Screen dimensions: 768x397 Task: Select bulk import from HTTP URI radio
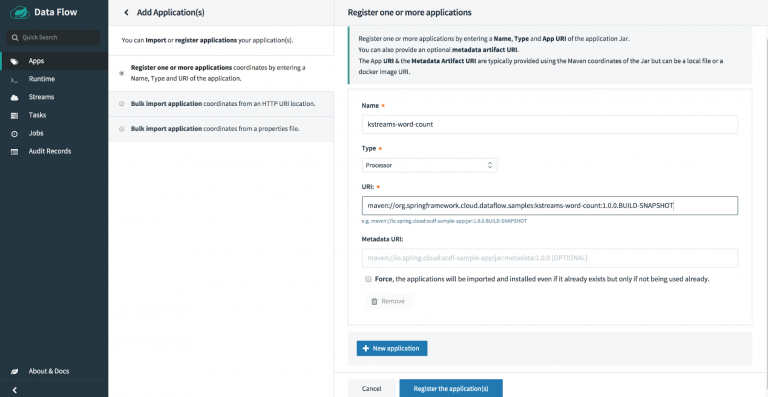pyautogui.click(x=121, y=104)
